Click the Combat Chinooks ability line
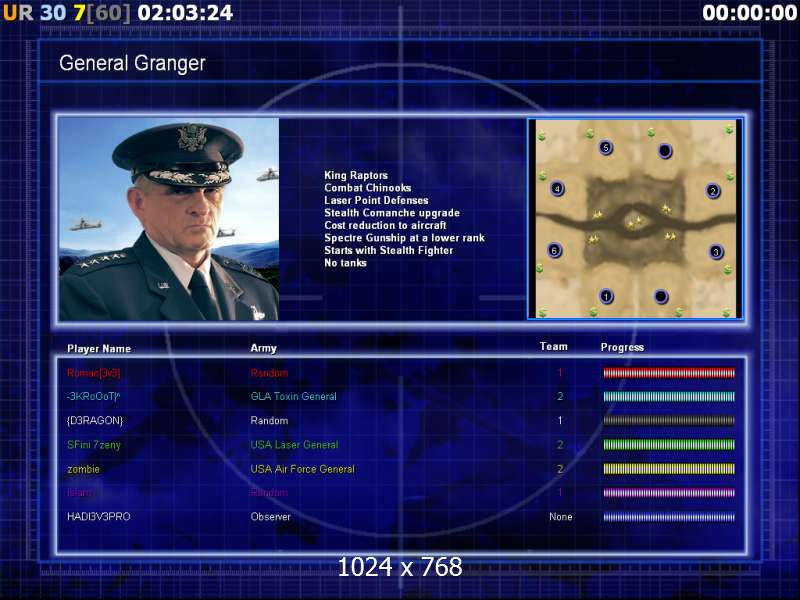800x600 pixels. pos(367,187)
